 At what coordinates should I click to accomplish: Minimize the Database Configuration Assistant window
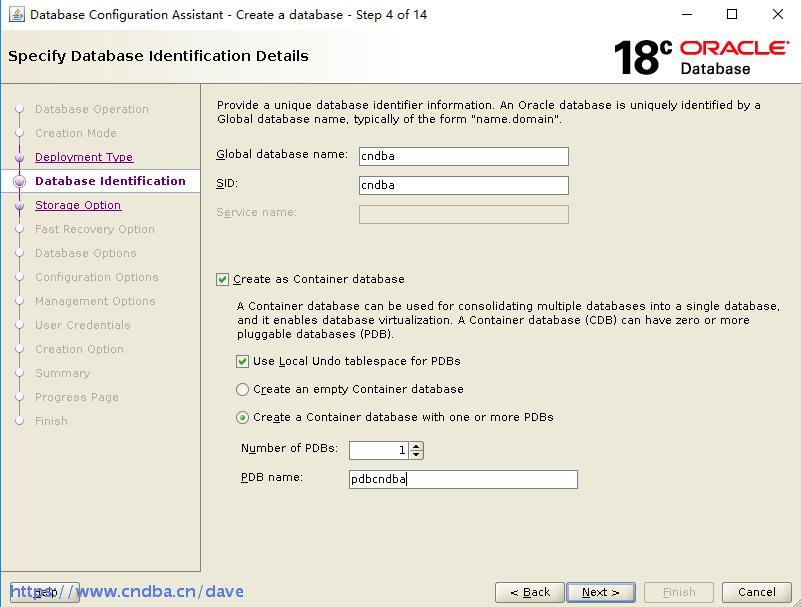(687, 14)
